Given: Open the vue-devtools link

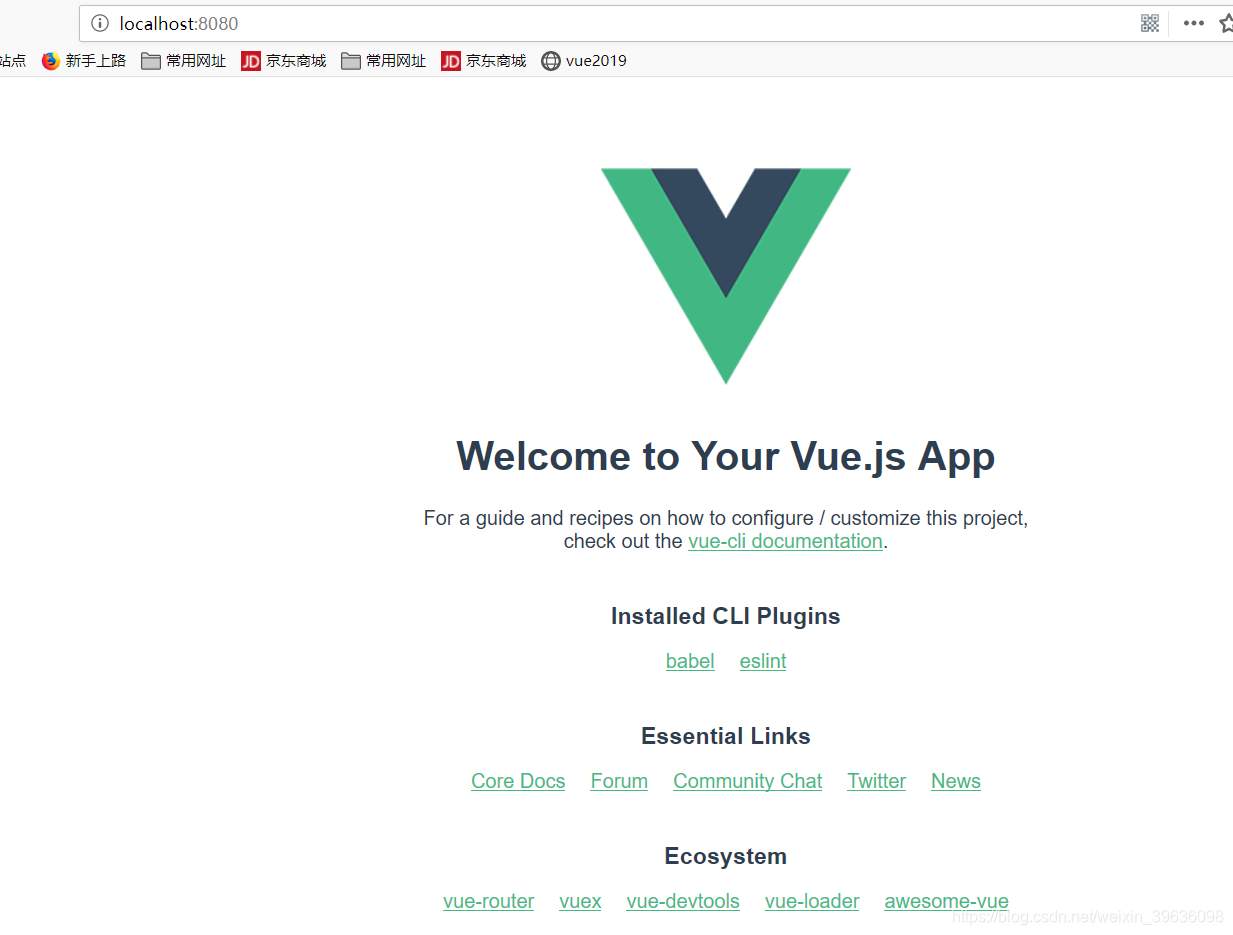Looking at the screenshot, I should [683, 901].
